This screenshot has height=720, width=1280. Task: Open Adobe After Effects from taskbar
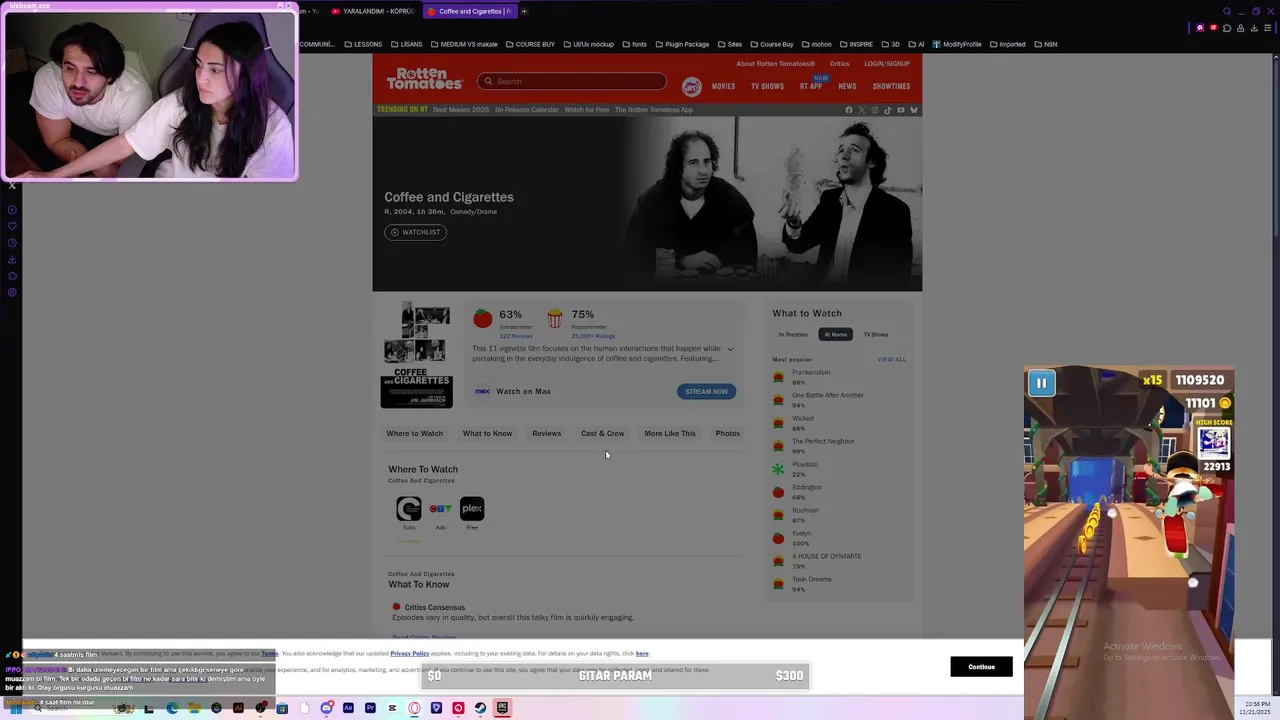coord(348,708)
